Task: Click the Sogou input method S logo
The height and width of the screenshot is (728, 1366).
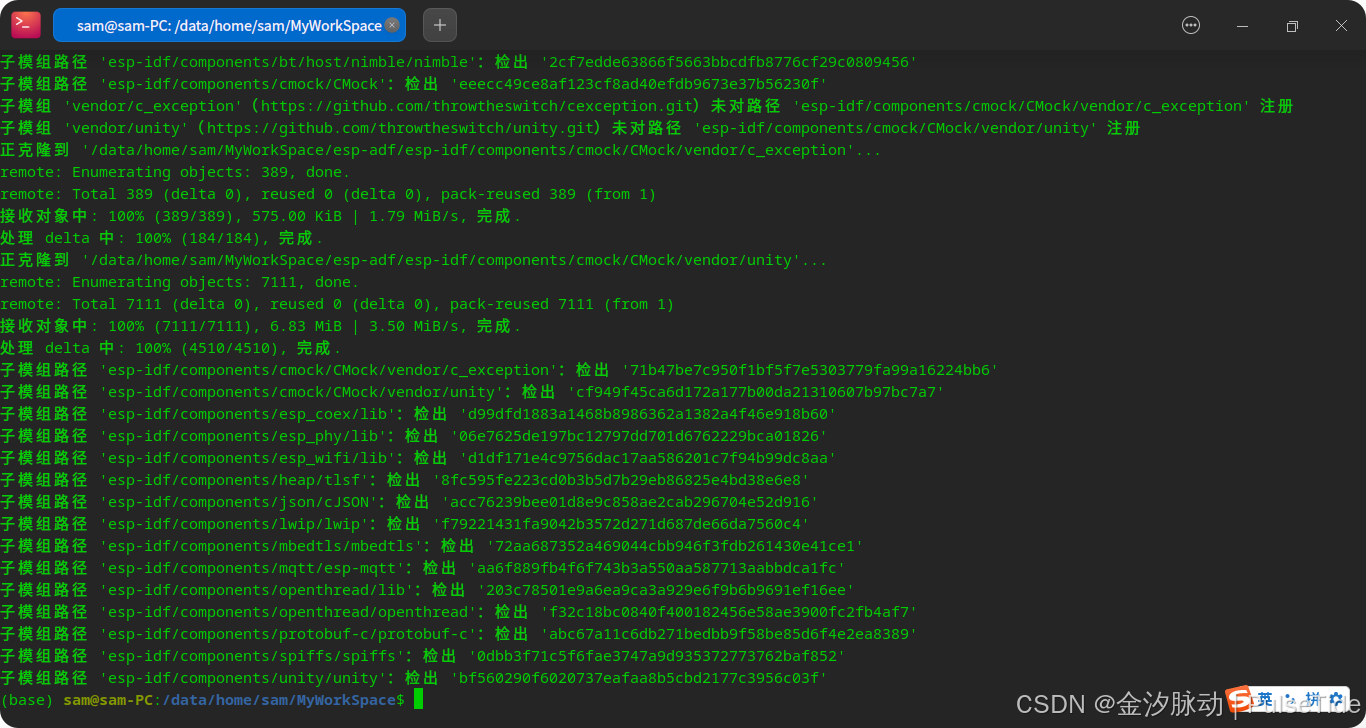Action: click(x=1240, y=699)
